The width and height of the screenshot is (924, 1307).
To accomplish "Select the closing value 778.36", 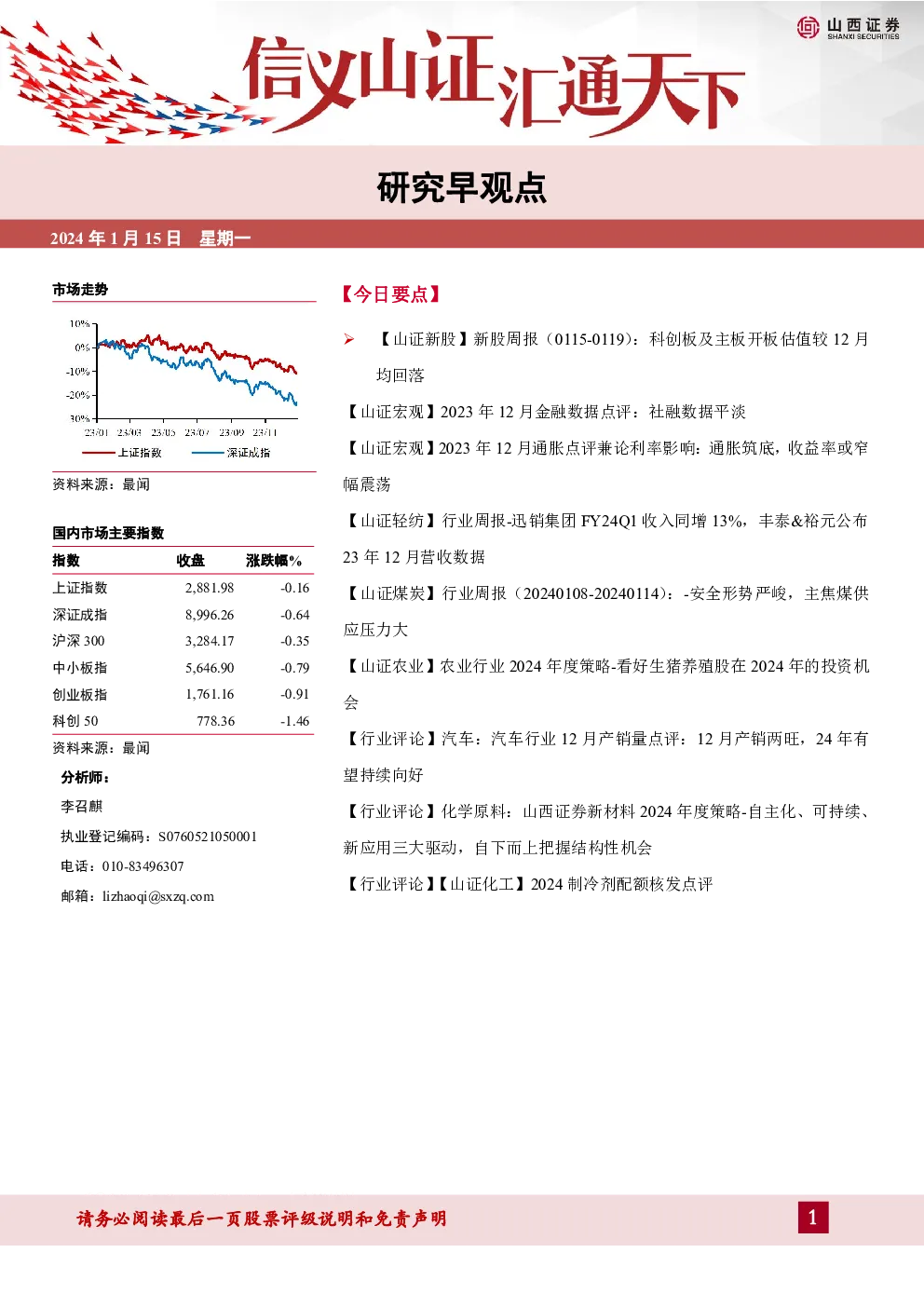I will point(216,721).
